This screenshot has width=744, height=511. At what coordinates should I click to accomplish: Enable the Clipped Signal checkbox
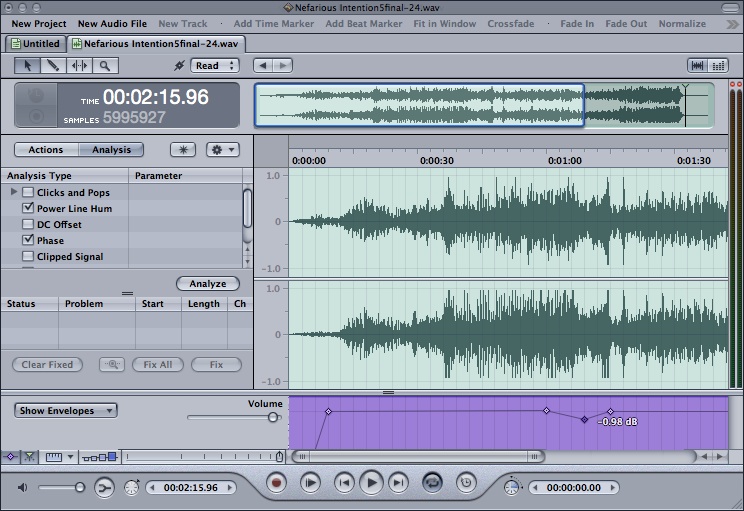click(x=28, y=256)
